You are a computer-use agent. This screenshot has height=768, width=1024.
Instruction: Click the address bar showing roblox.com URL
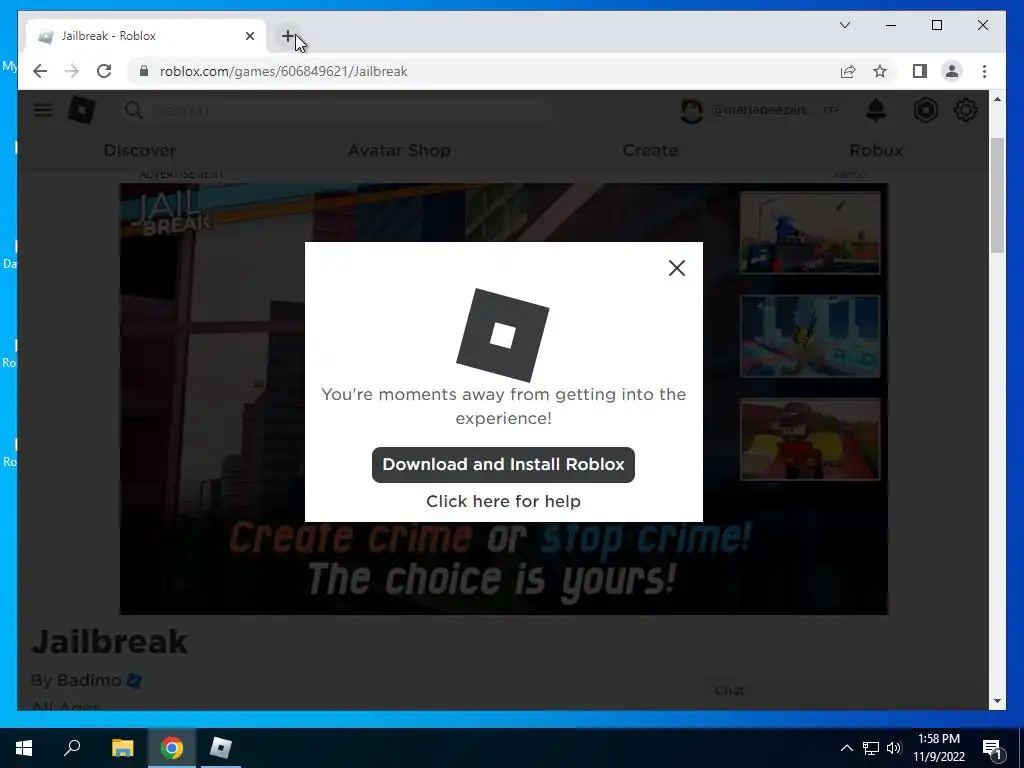pos(482,71)
